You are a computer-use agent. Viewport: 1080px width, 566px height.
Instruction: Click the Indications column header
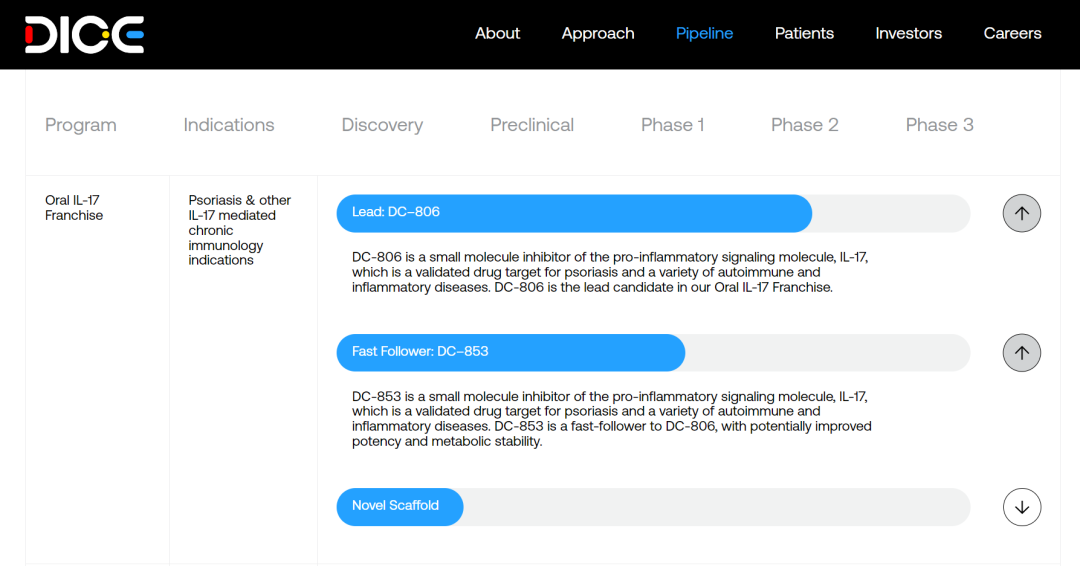[x=229, y=125]
